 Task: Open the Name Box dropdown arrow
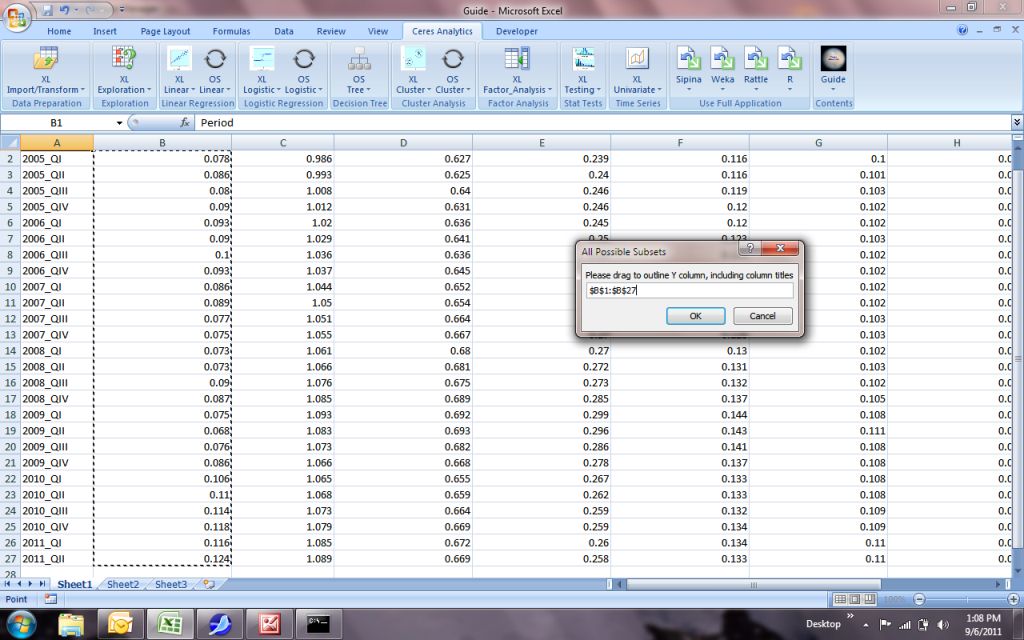[120, 123]
